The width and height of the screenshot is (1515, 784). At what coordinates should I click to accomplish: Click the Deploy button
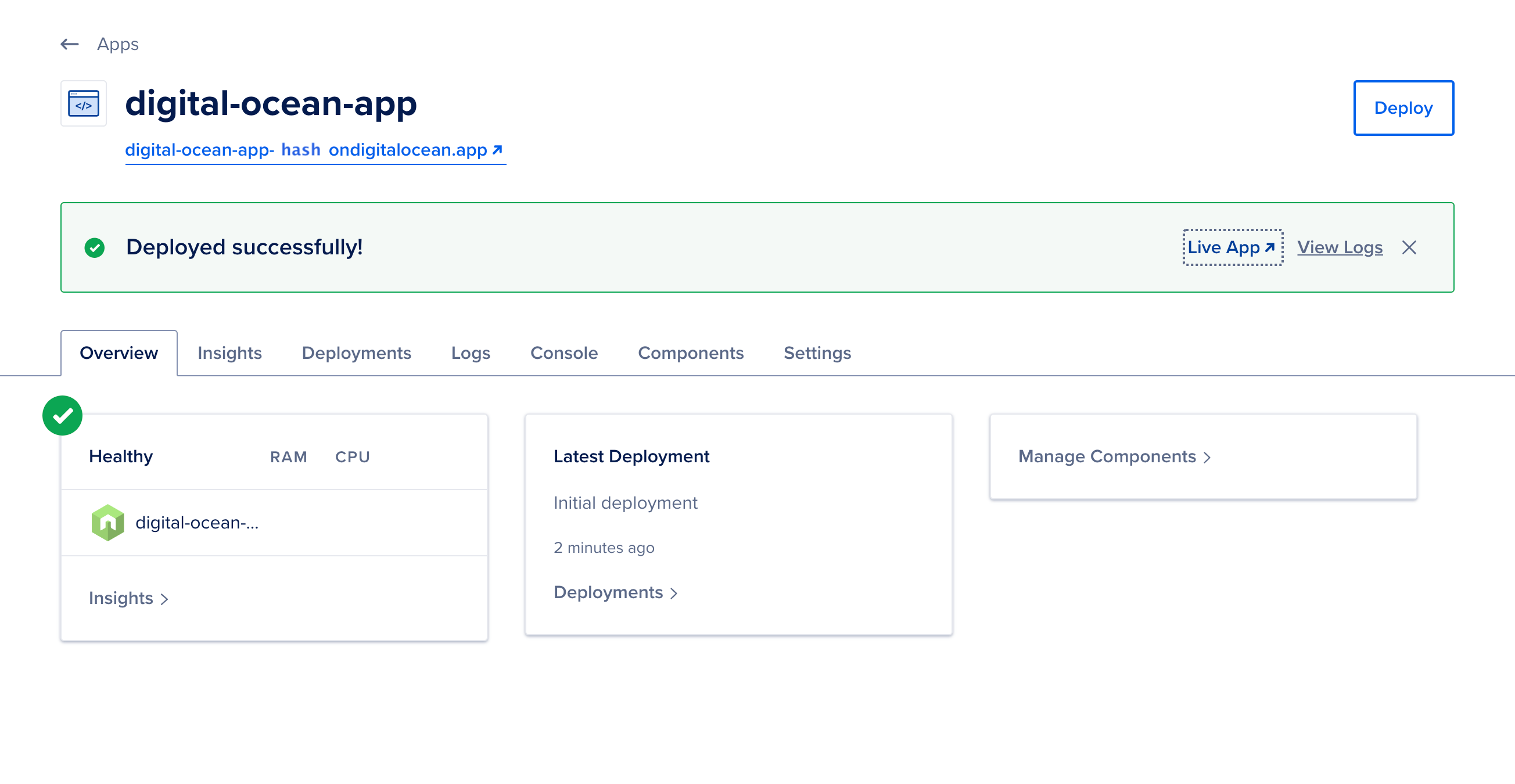(x=1404, y=107)
